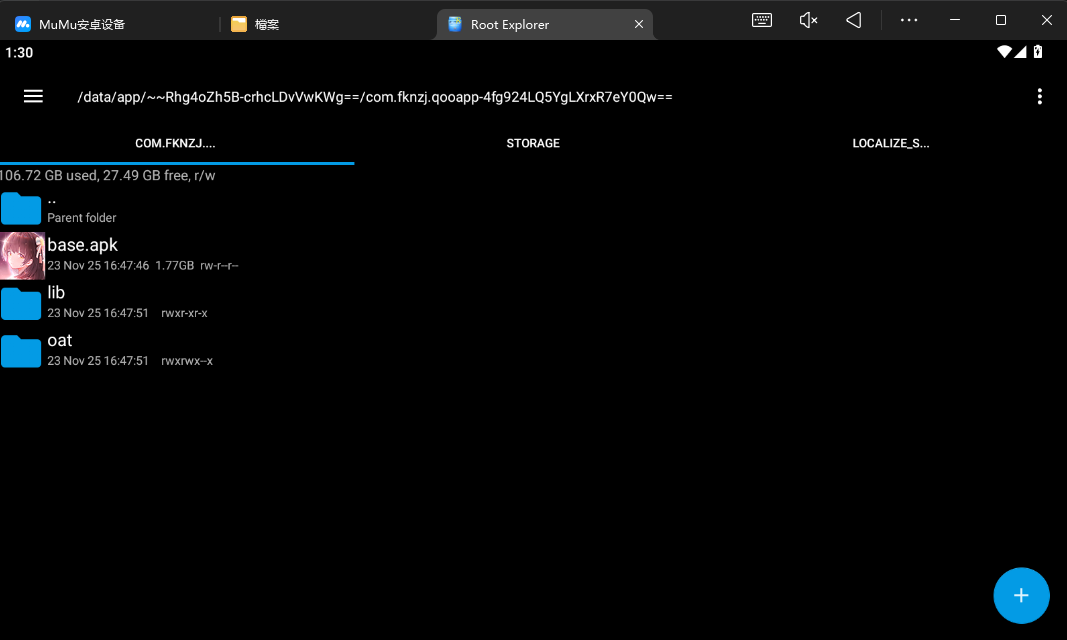
Task: Maximize the MuMu emulator window
Action: click(x=1000, y=20)
